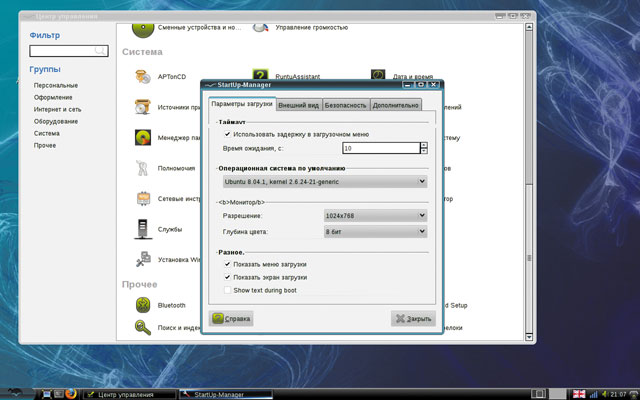640x400 pixels.
Task: Open the Разрешение 1024x768 dropdown
Action: tap(376, 216)
